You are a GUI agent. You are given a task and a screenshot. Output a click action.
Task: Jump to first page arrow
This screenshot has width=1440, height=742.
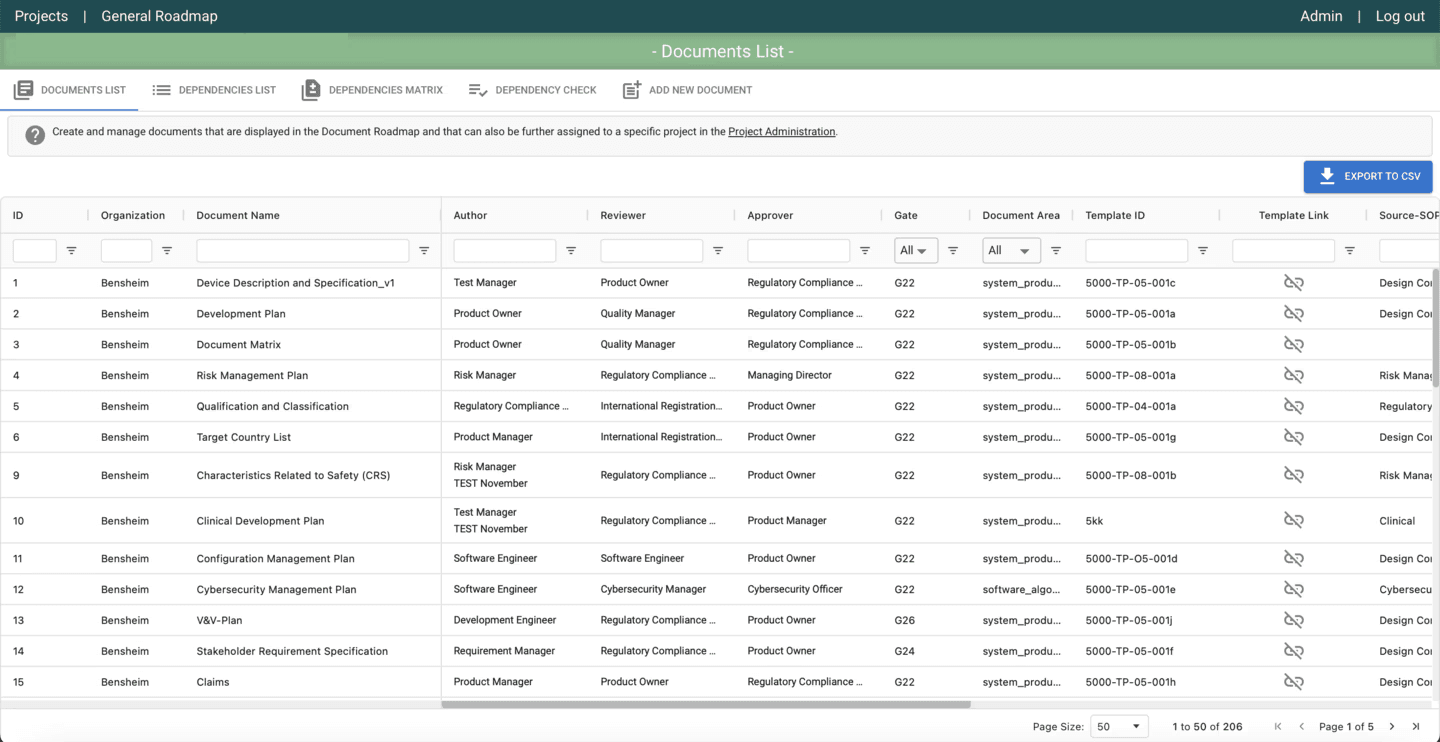click(1278, 727)
